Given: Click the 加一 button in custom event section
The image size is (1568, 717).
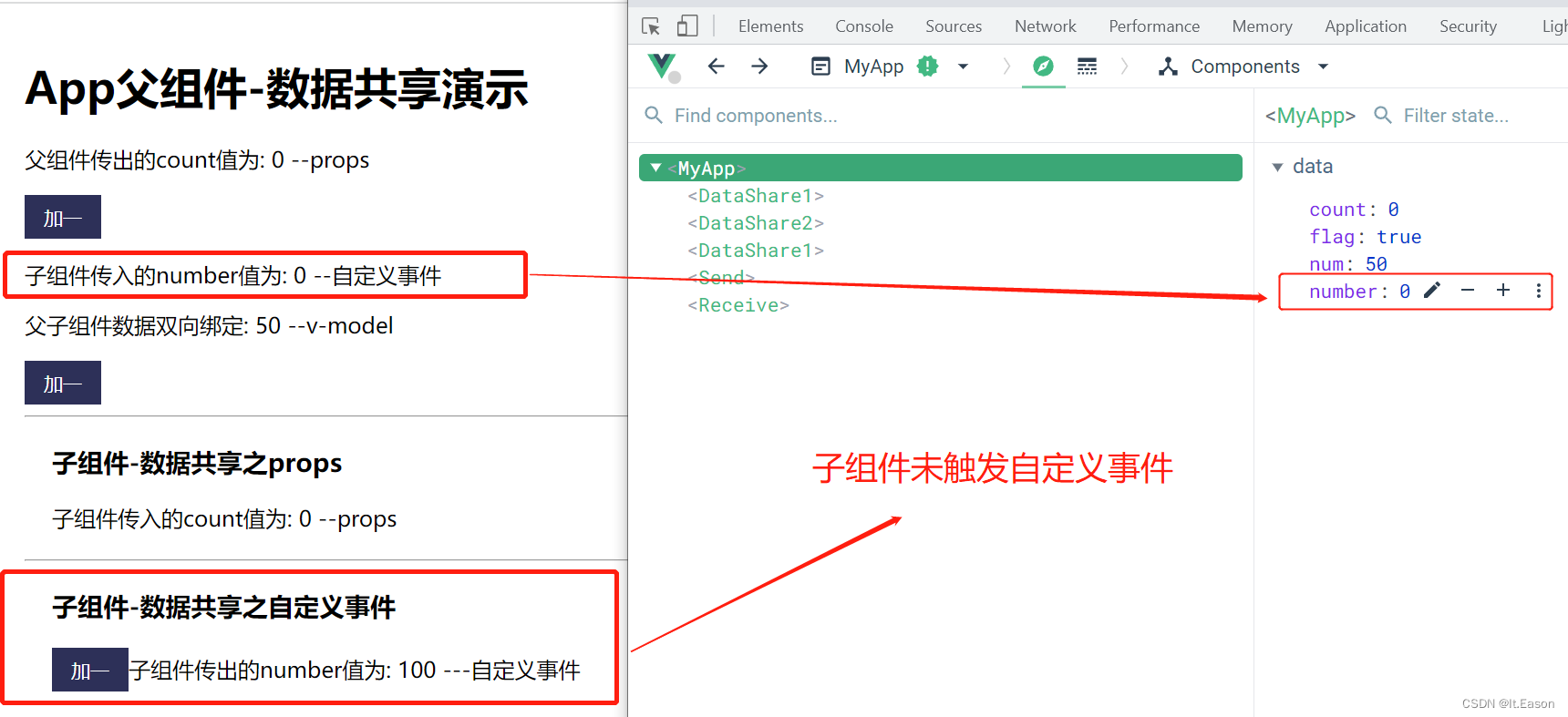Looking at the screenshot, I should (x=90, y=670).
